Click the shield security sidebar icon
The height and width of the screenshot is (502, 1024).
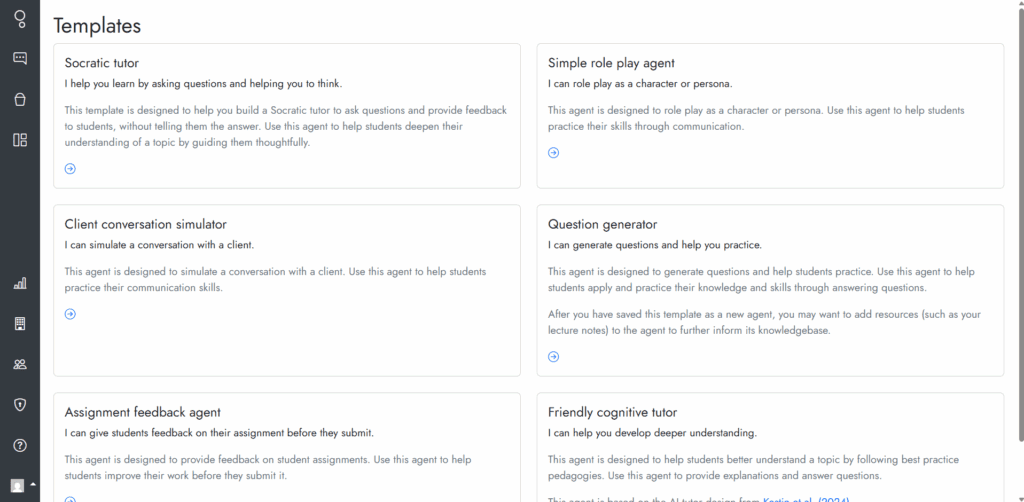[20, 405]
